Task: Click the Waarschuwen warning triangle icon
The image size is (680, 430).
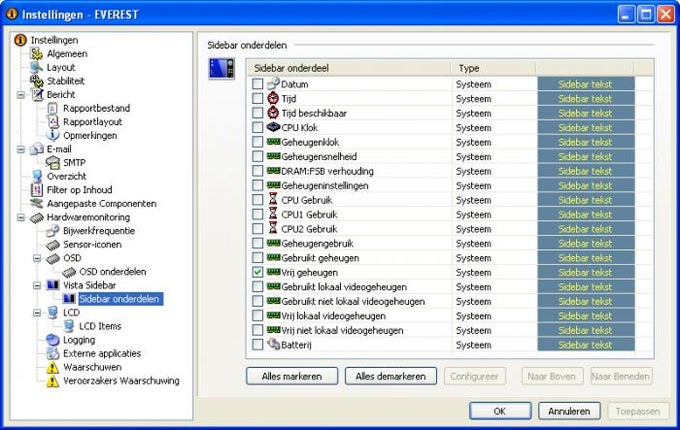Action: coord(52,367)
